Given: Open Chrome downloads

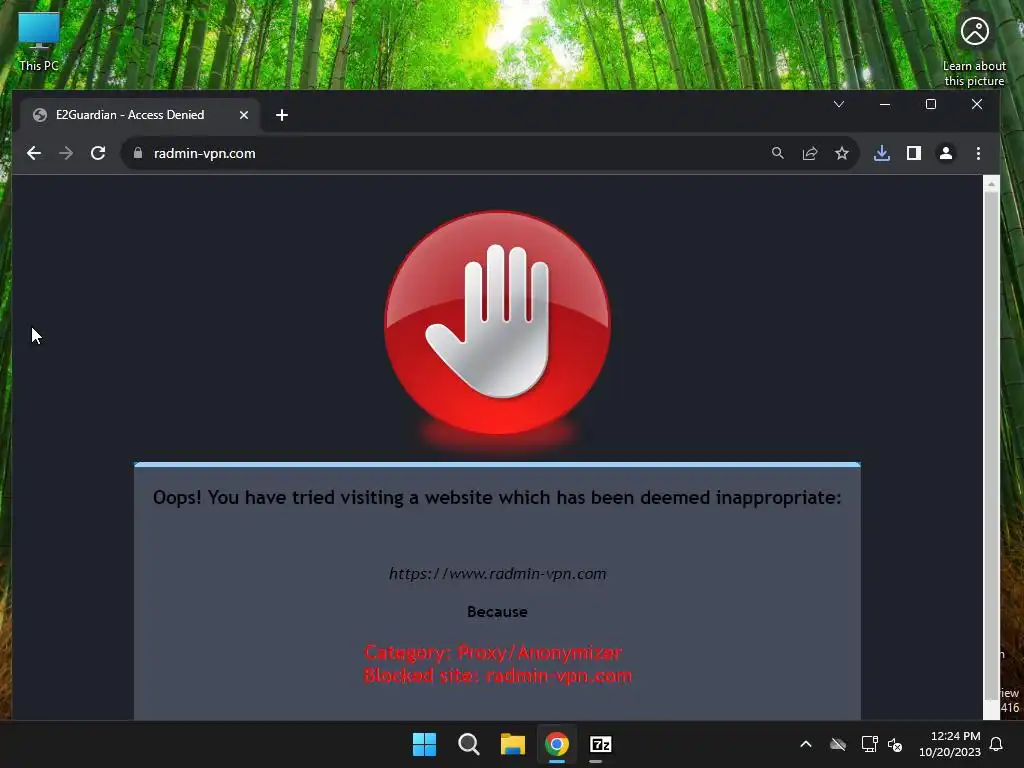Looking at the screenshot, I should (x=882, y=153).
